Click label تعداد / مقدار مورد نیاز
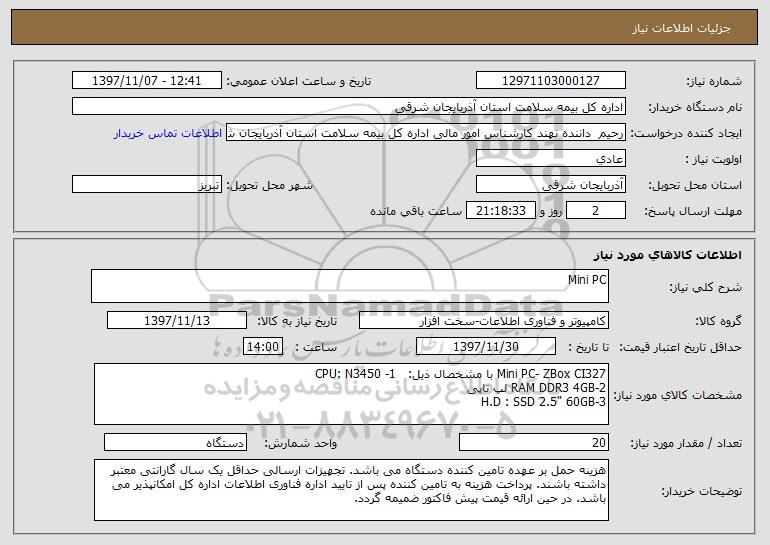This screenshot has height=545, width=770. pos(686,443)
